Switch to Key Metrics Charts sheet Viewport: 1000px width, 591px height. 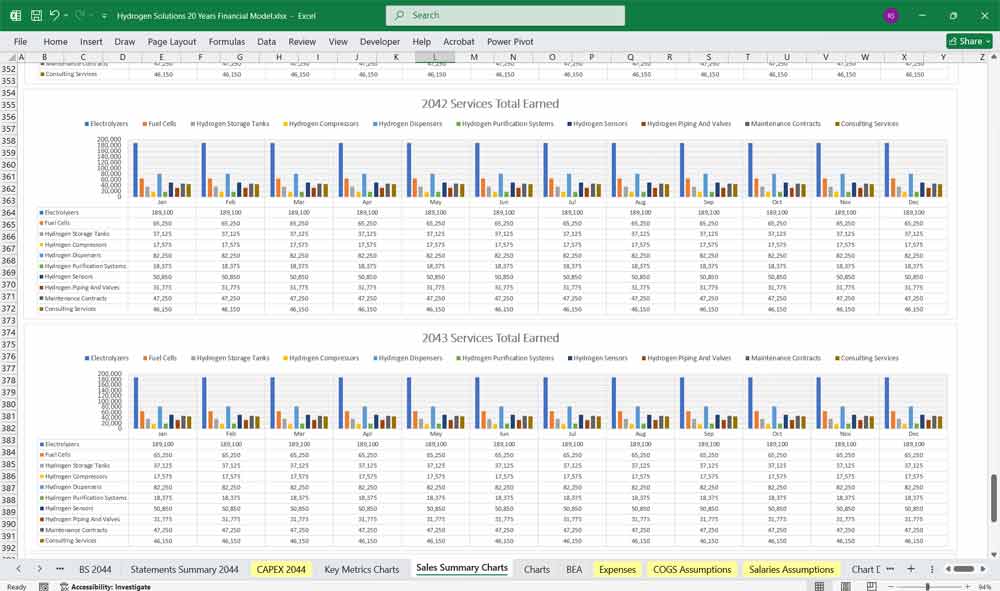(361, 569)
